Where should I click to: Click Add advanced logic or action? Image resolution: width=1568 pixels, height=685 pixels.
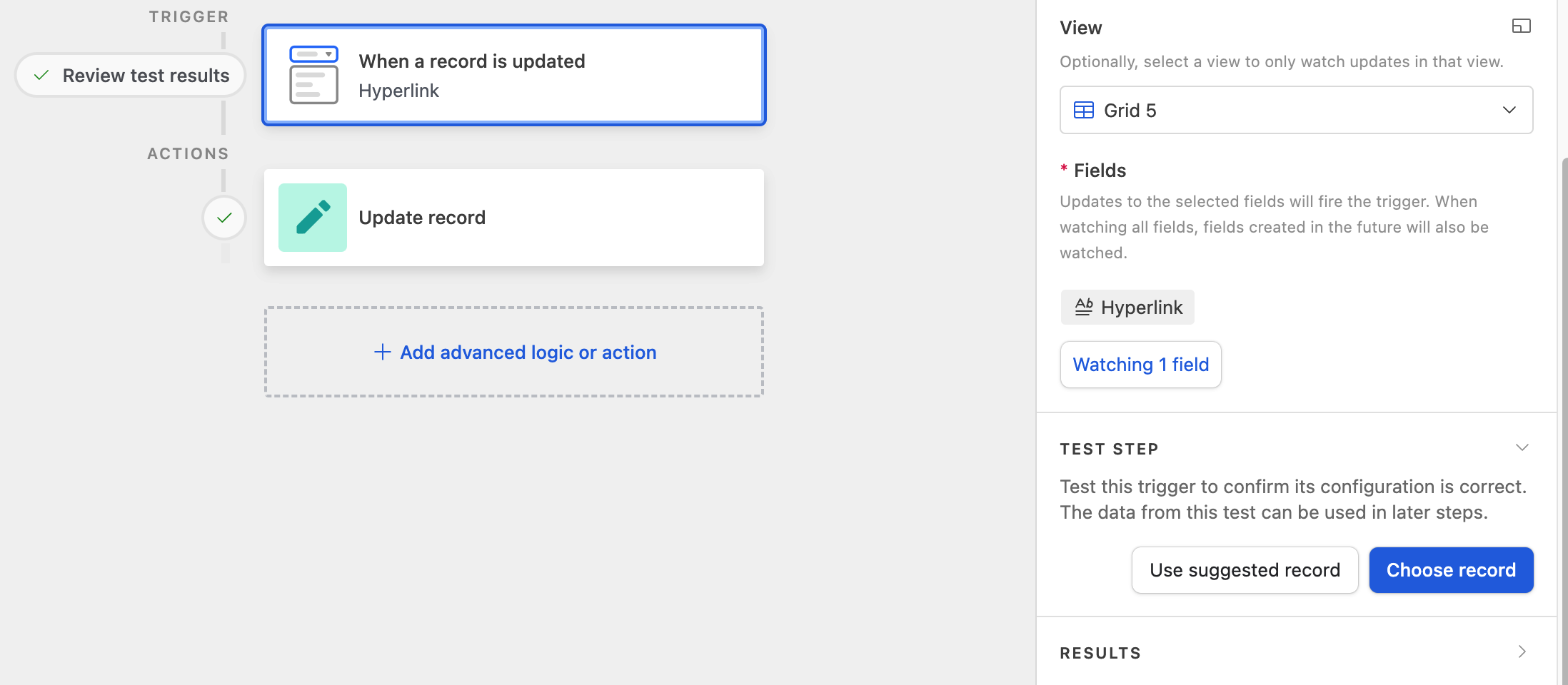(x=514, y=352)
